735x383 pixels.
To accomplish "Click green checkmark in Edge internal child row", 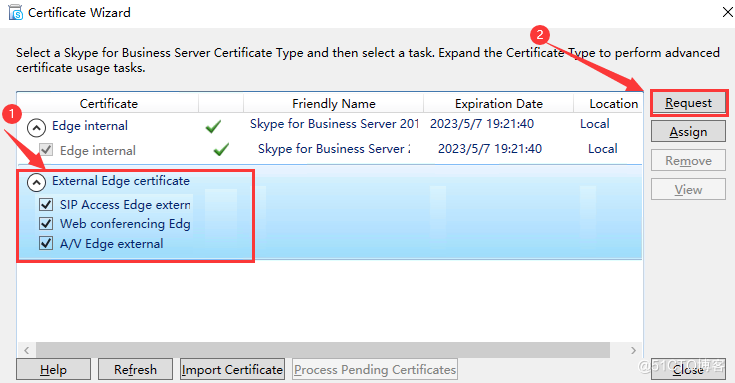I will point(221,150).
